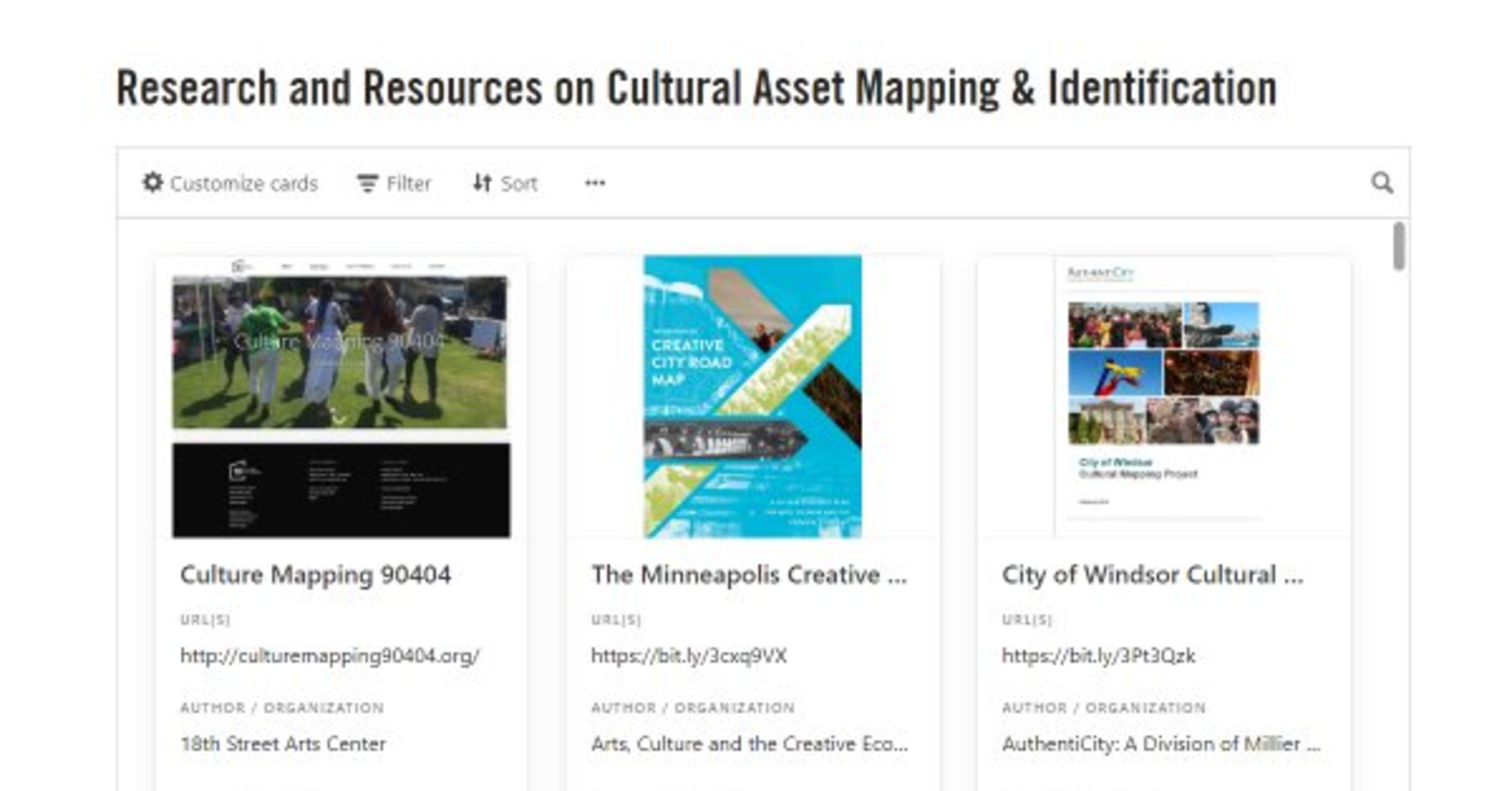Click the vertical scrollbar handle
The width and height of the screenshot is (1512, 791).
[1398, 246]
